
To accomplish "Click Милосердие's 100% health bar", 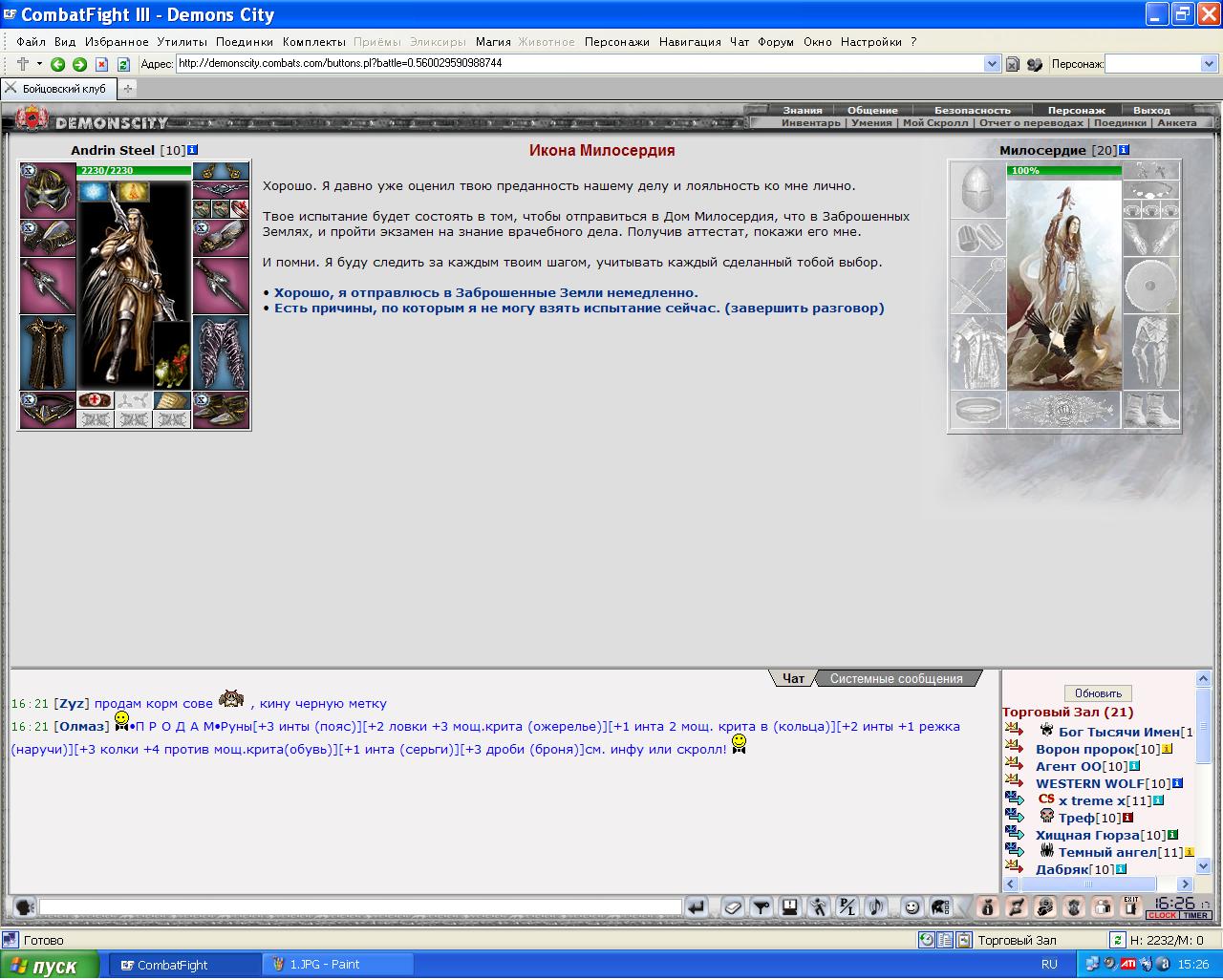I will point(1063,171).
